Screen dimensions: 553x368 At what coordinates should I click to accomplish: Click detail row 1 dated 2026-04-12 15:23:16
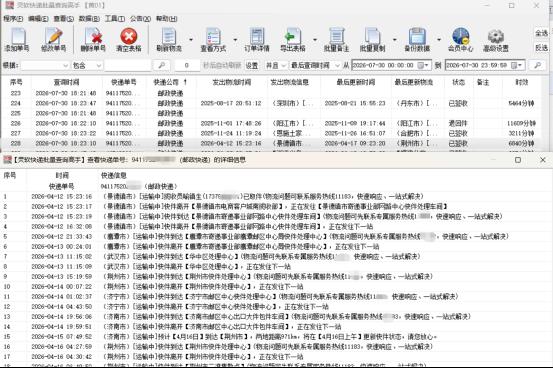click(x=275, y=197)
